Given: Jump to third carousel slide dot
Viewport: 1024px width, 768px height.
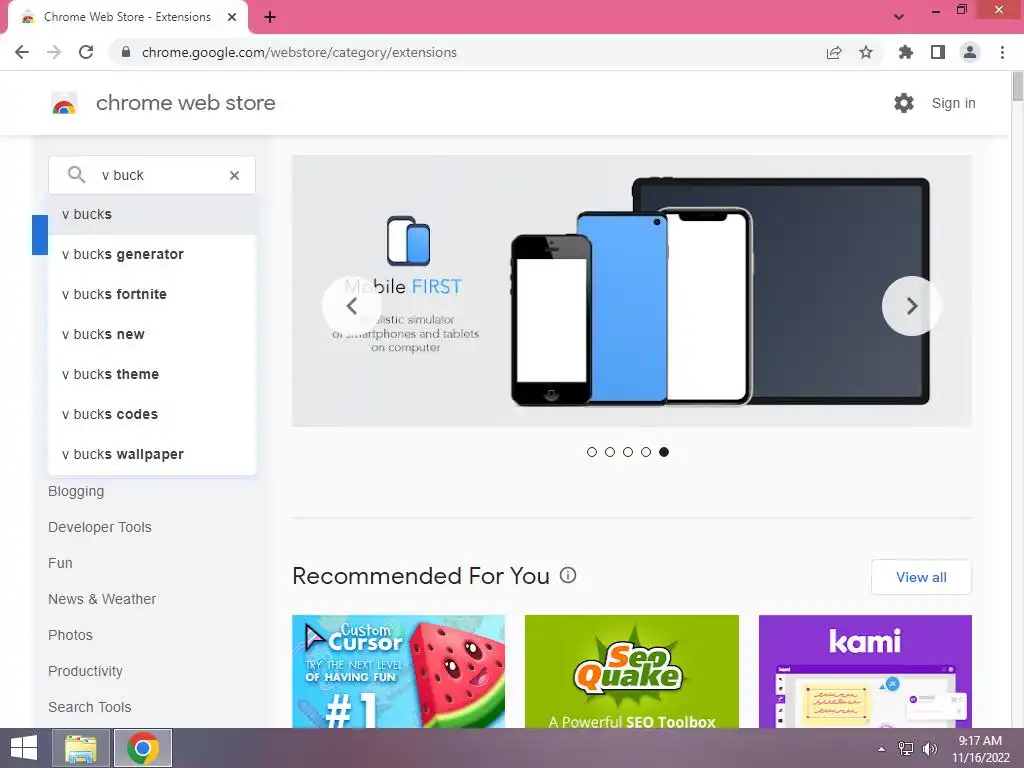Looking at the screenshot, I should pyautogui.click(x=628, y=452).
